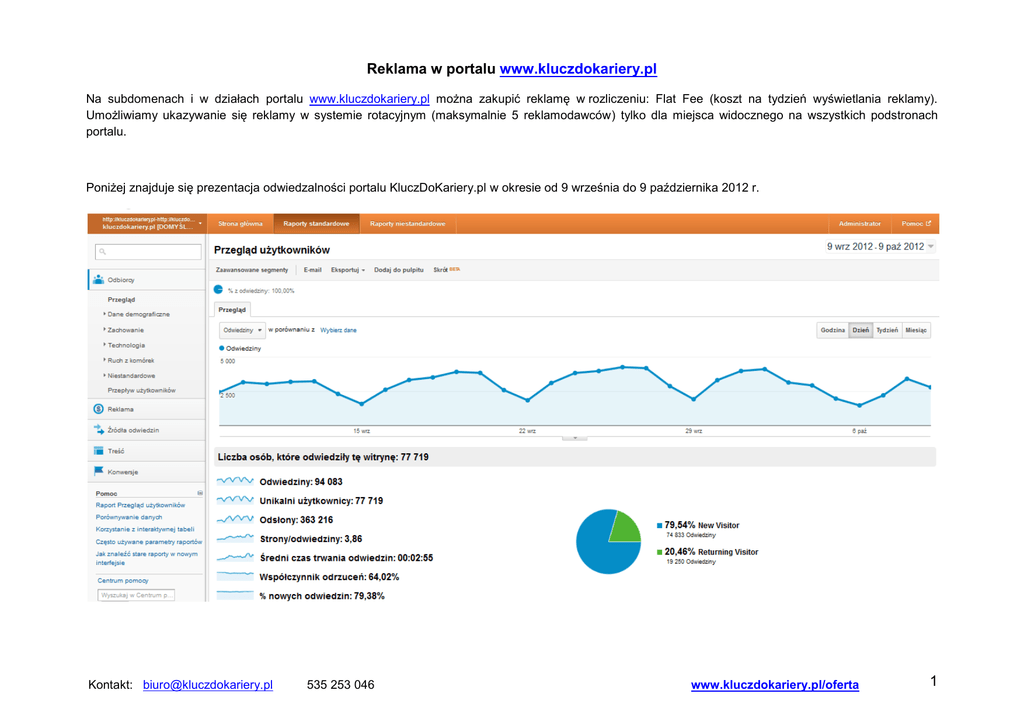The height and width of the screenshot is (725, 1024).
Task: Expand Dane demograficzne in the sidebar
Action: pyautogui.click(x=138, y=314)
